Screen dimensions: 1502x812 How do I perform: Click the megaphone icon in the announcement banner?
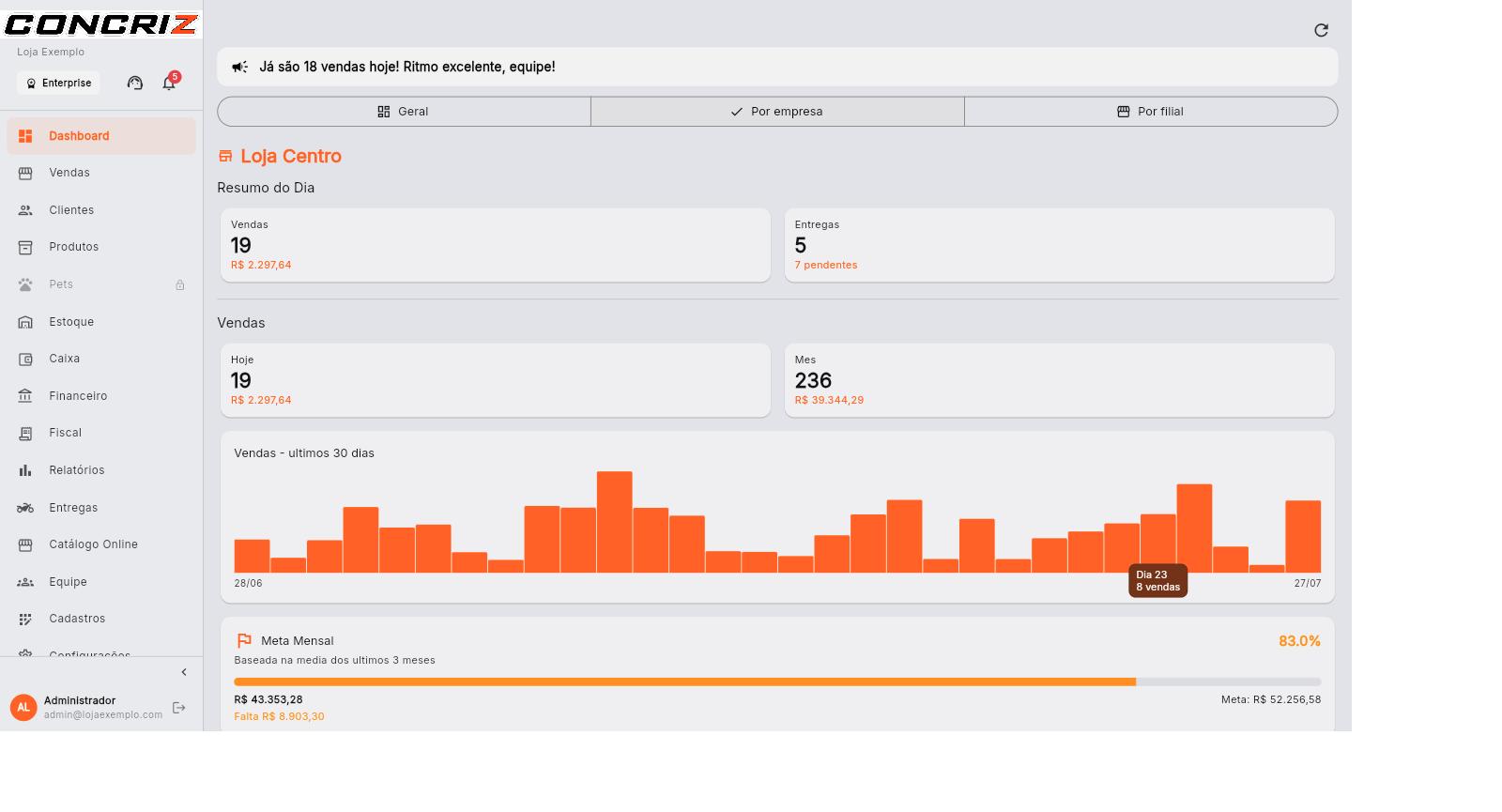pyautogui.click(x=240, y=67)
